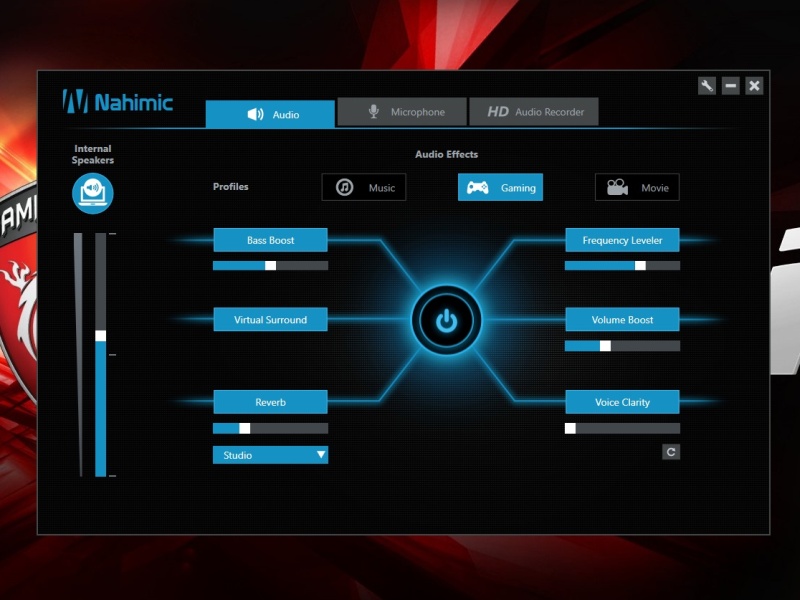Click the Internal Speakers label
This screenshot has width=800, height=600.
pyautogui.click(x=92, y=154)
